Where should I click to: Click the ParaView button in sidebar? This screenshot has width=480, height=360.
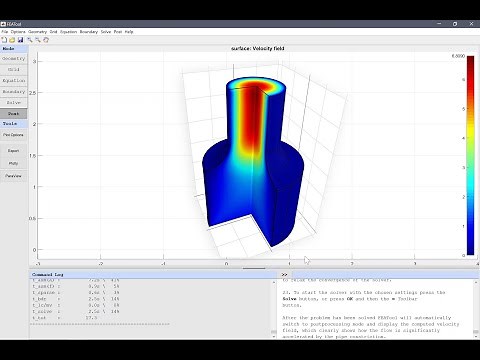pos(14,176)
